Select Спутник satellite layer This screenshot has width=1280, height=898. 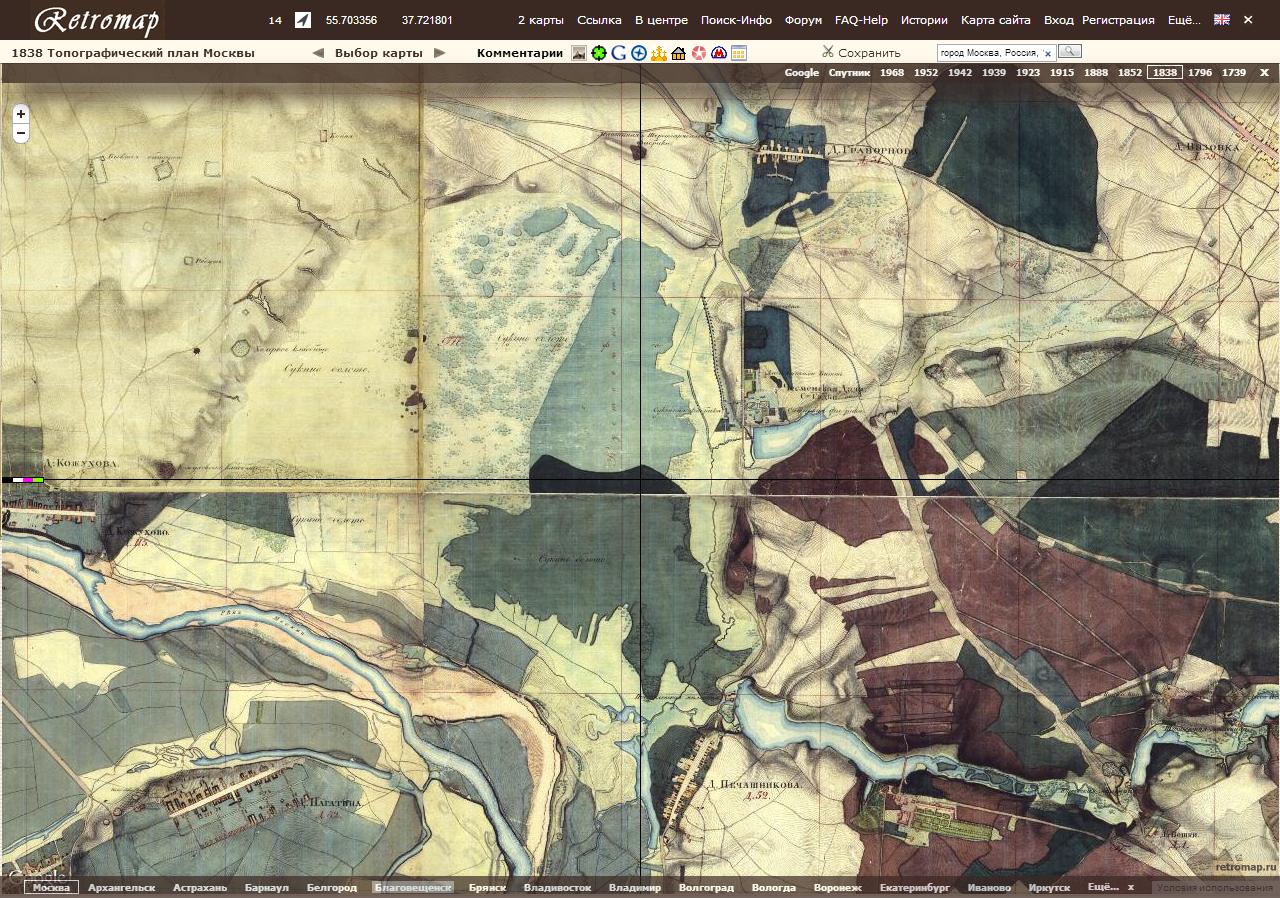[x=848, y=72]
